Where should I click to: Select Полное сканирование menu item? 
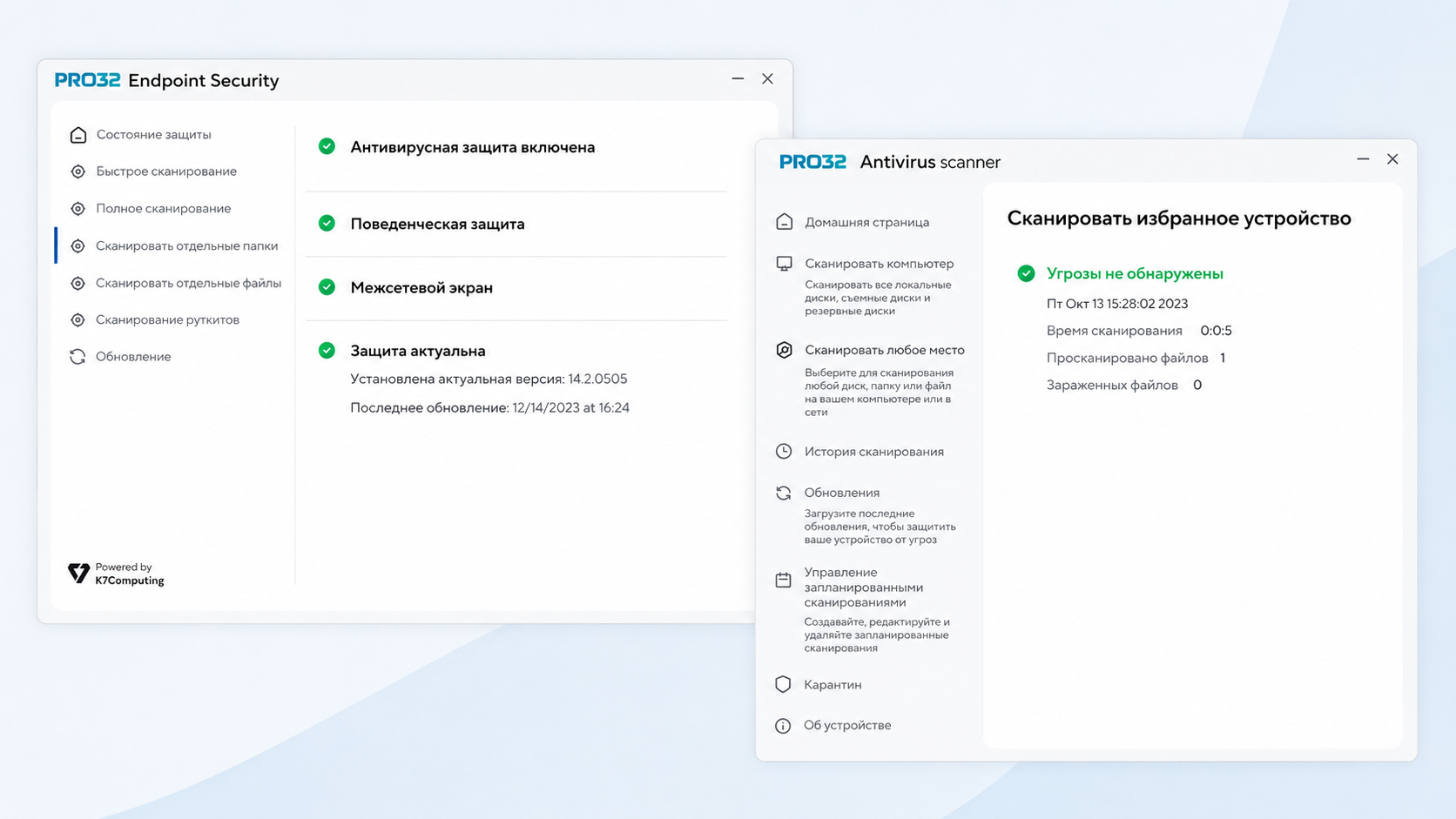pos(164,209)
